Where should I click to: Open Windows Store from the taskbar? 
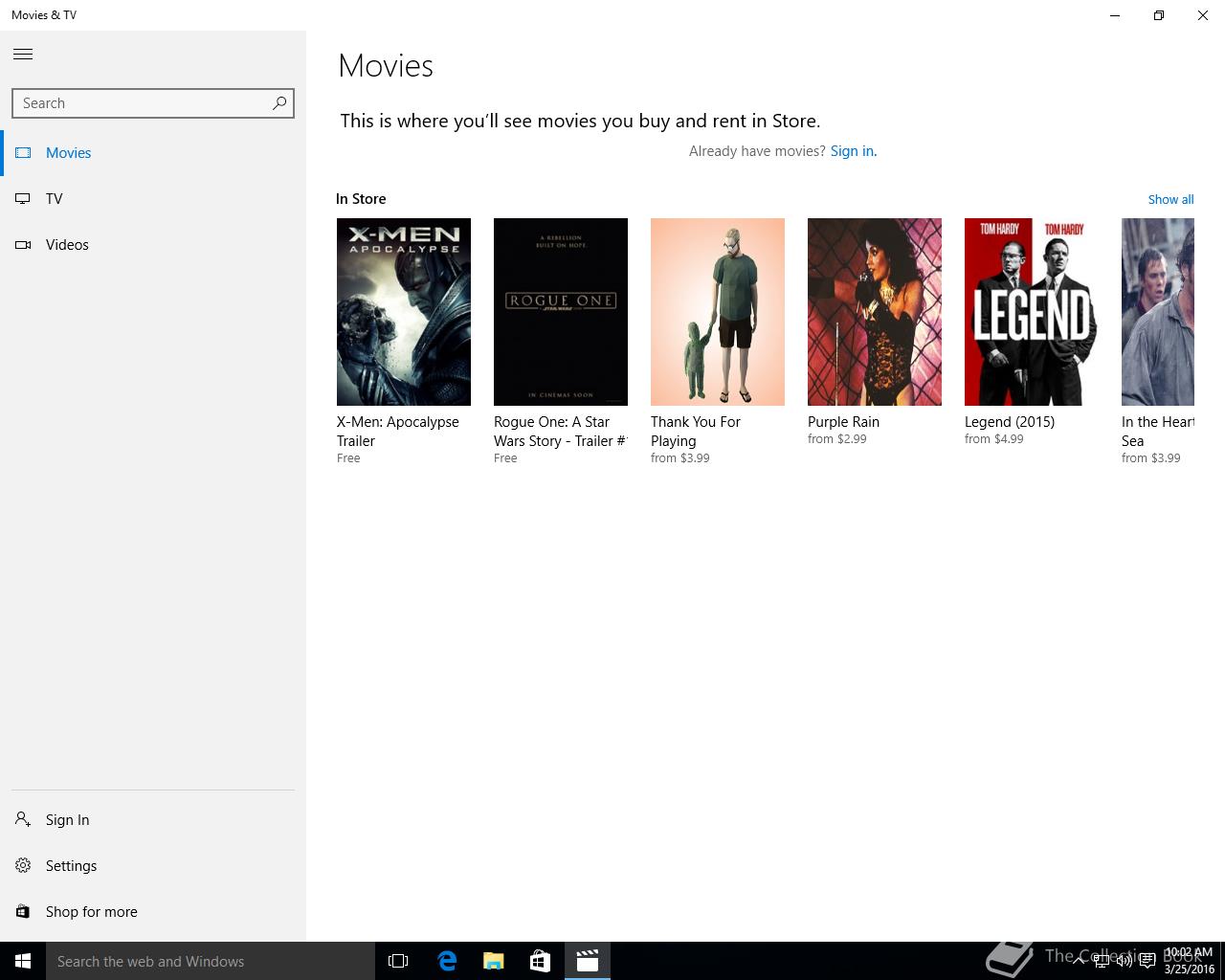coord(540,961)
